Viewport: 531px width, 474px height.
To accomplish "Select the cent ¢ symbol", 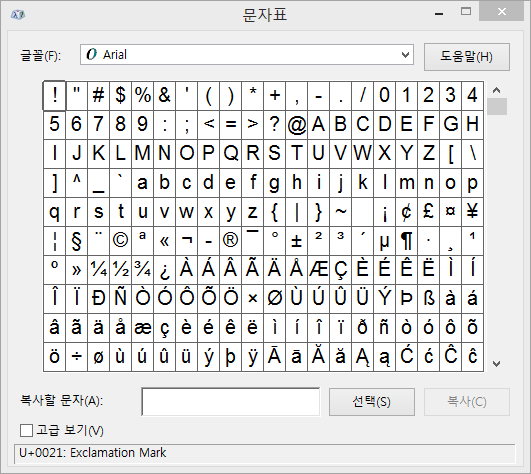I will click(406, 212).
